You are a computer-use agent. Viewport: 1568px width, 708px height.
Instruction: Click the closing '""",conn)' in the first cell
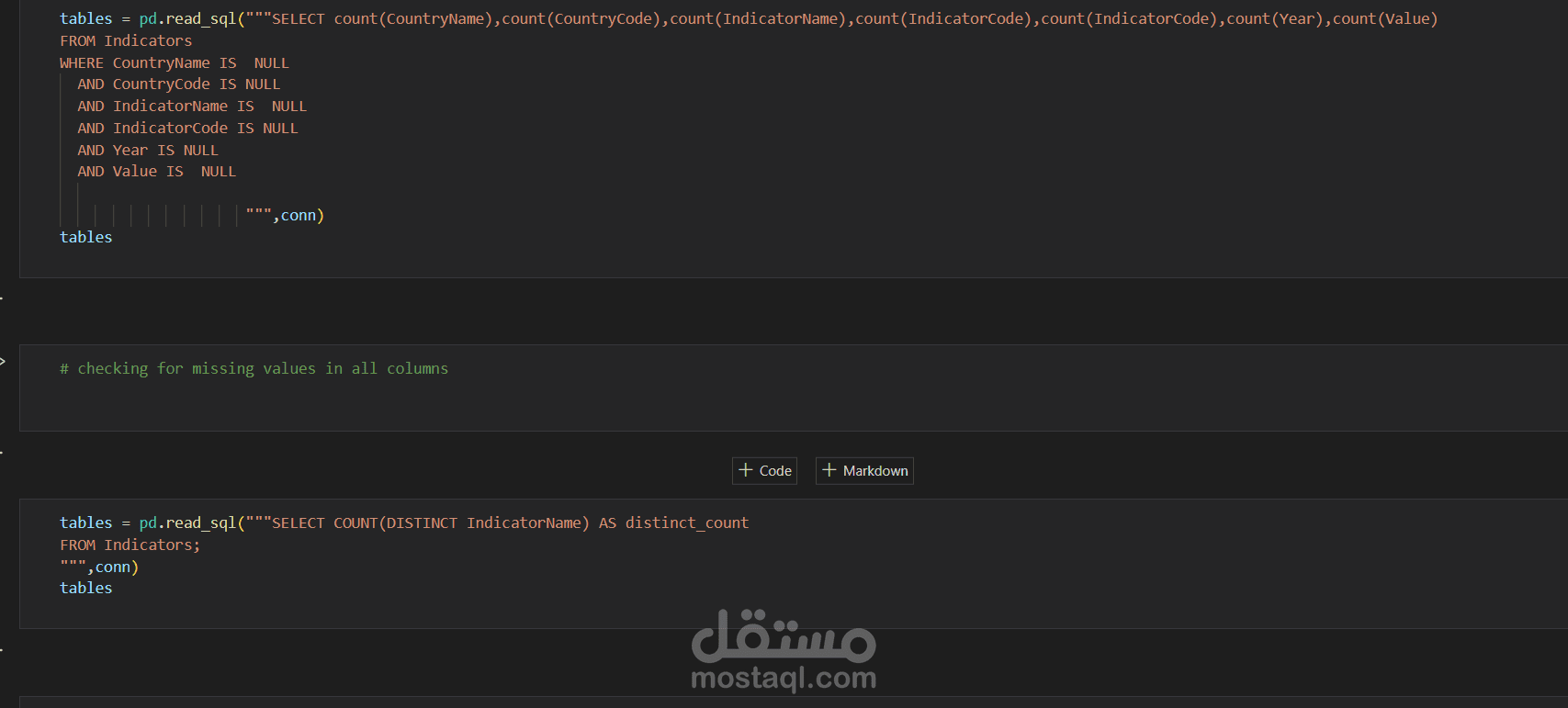point(285,216)
